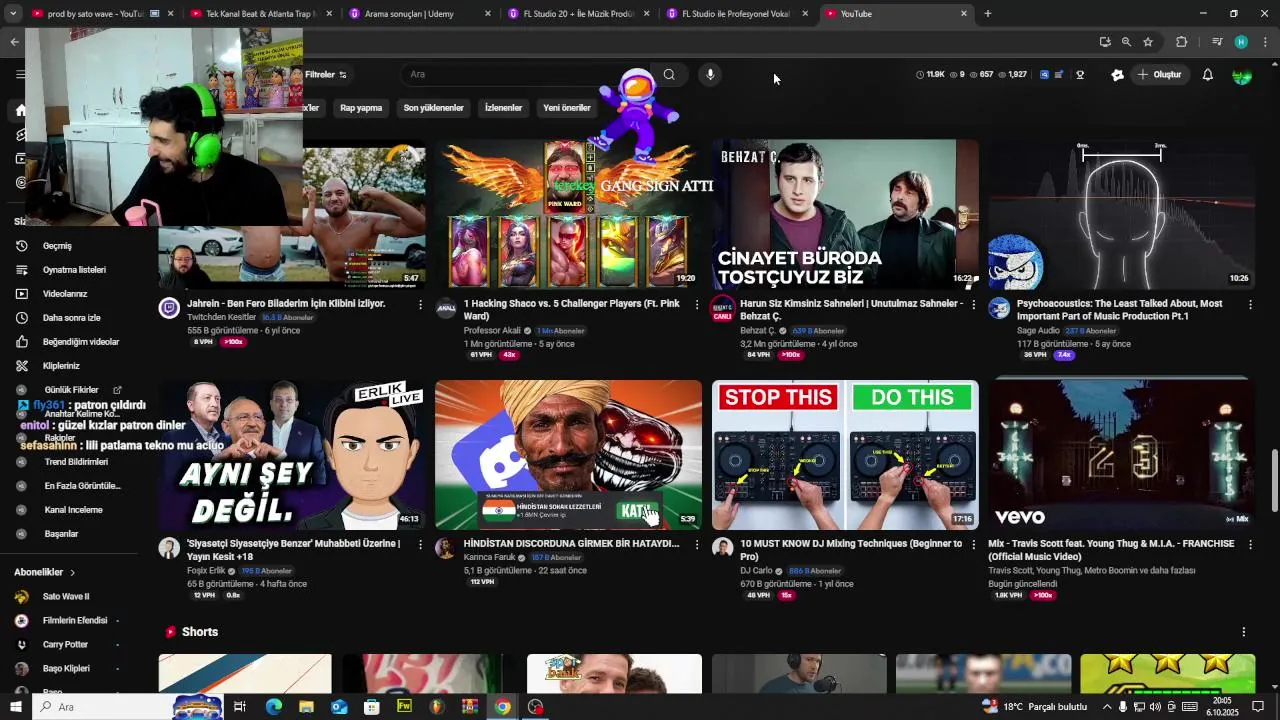The image size is (1280, 720).
Task: Open the Chrome media control icon
Action: (x=1216, y=42)
